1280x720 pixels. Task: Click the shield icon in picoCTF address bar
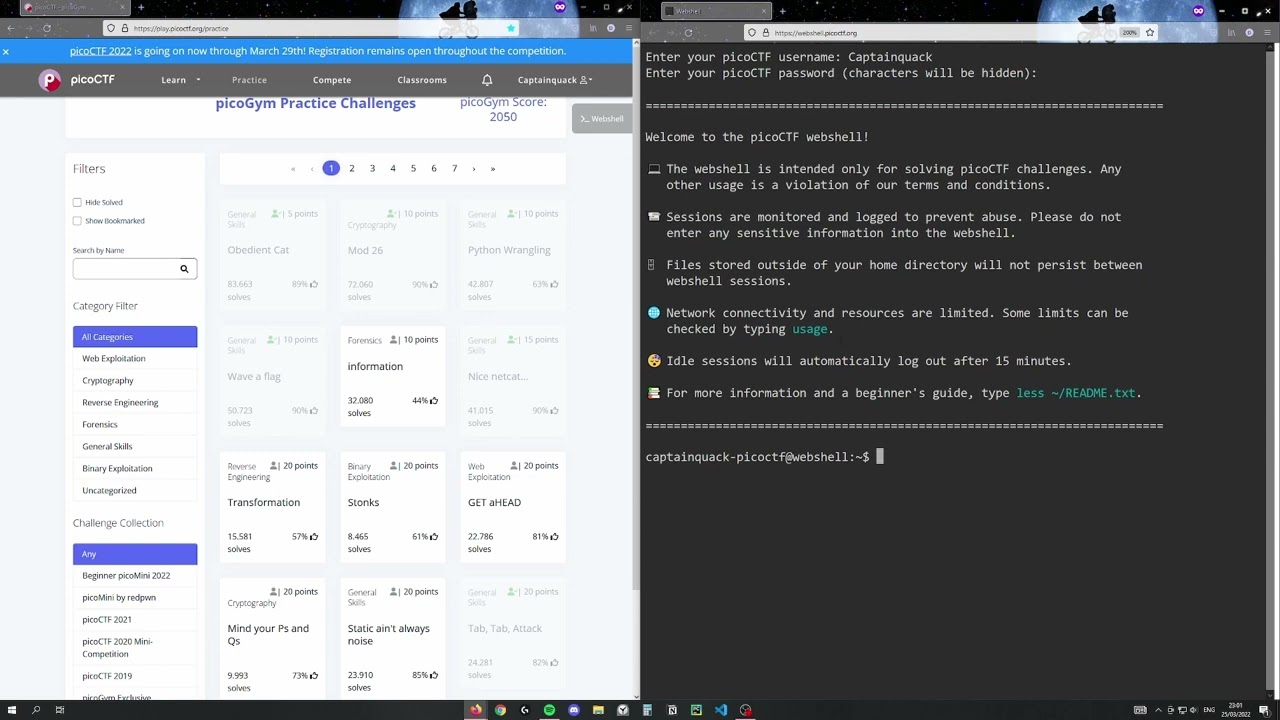pos(111,28)
